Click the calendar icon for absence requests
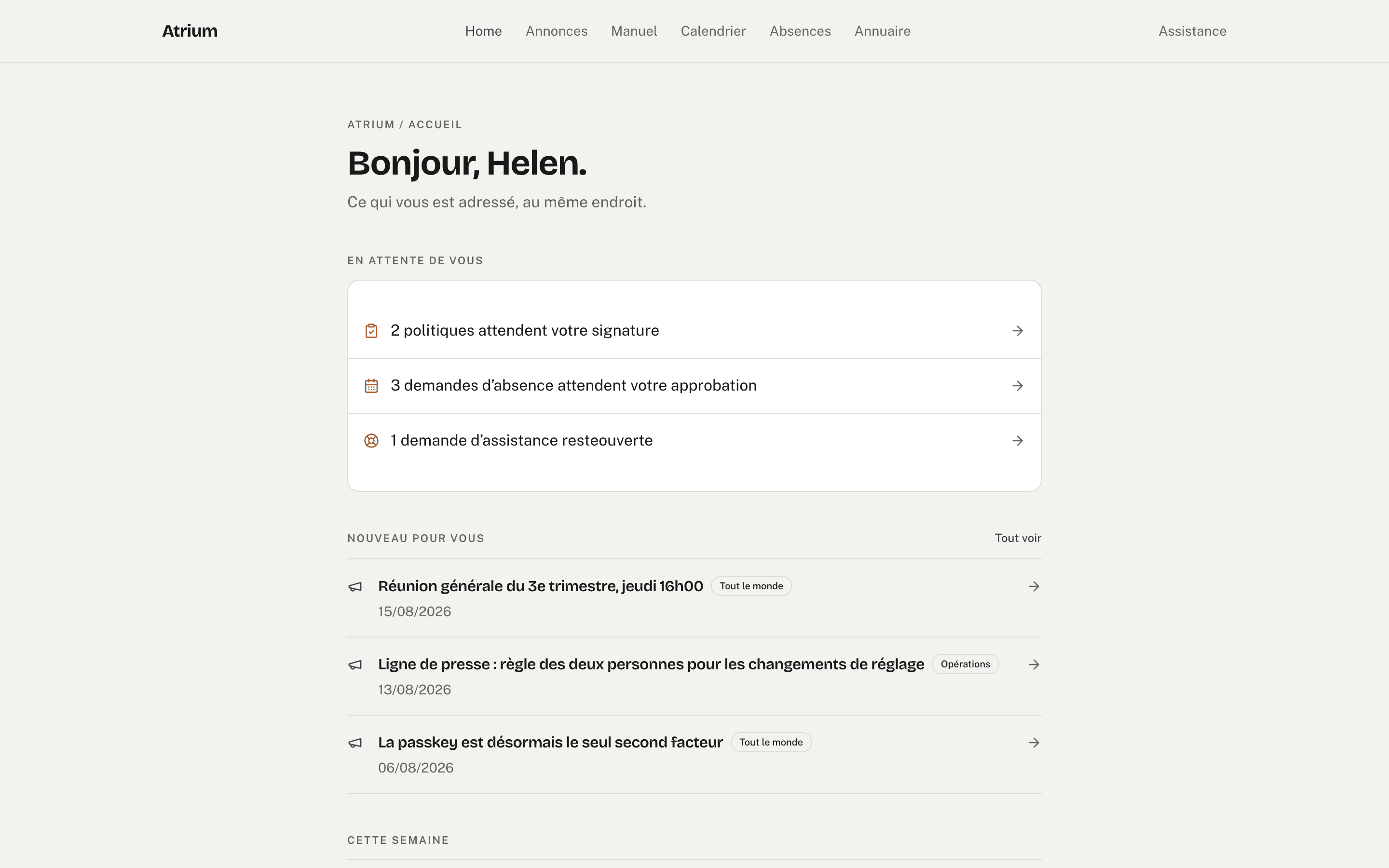Screen dimensions: 1389x868 click(x=371, y=386)
